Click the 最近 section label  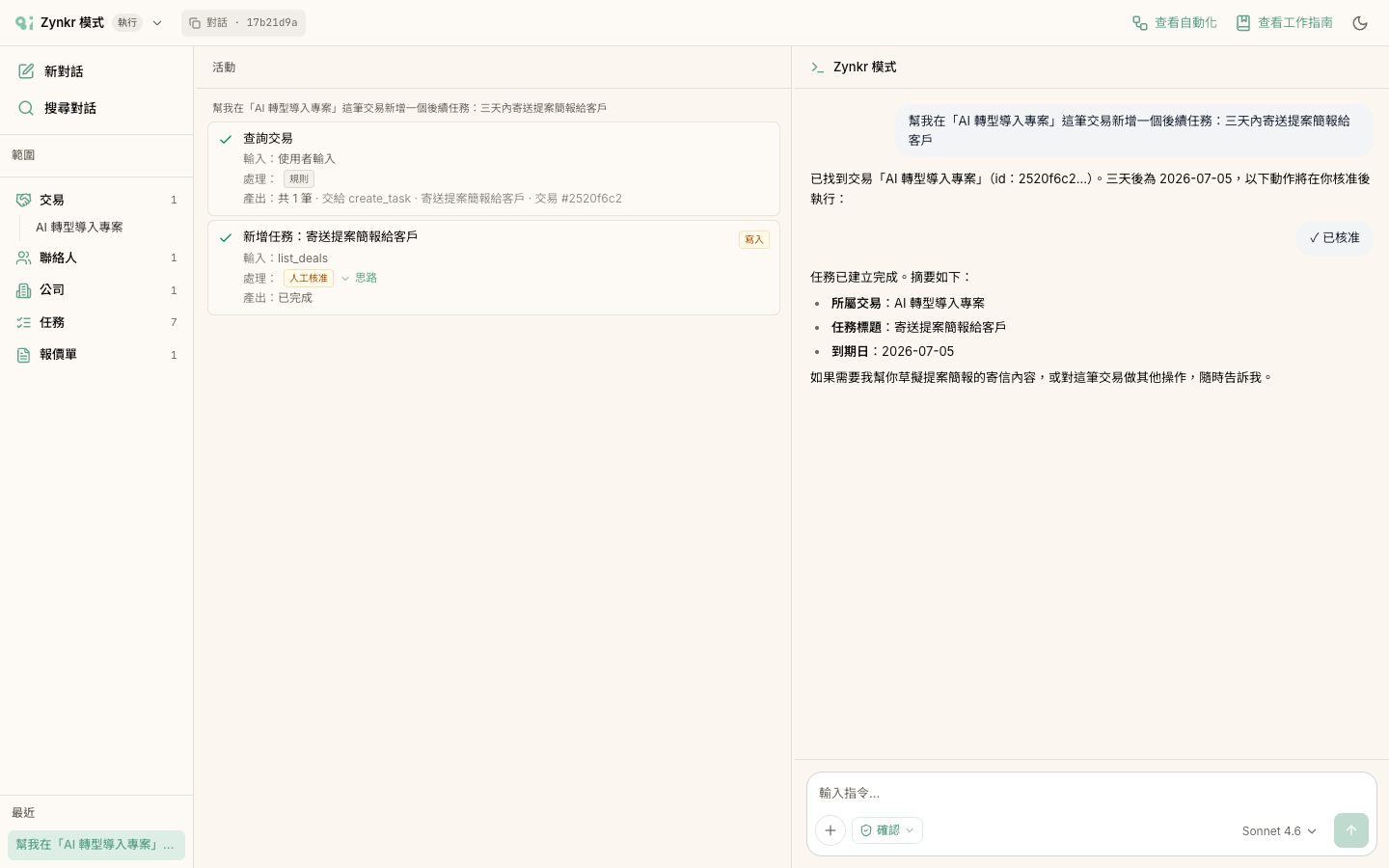click(23, 813)
